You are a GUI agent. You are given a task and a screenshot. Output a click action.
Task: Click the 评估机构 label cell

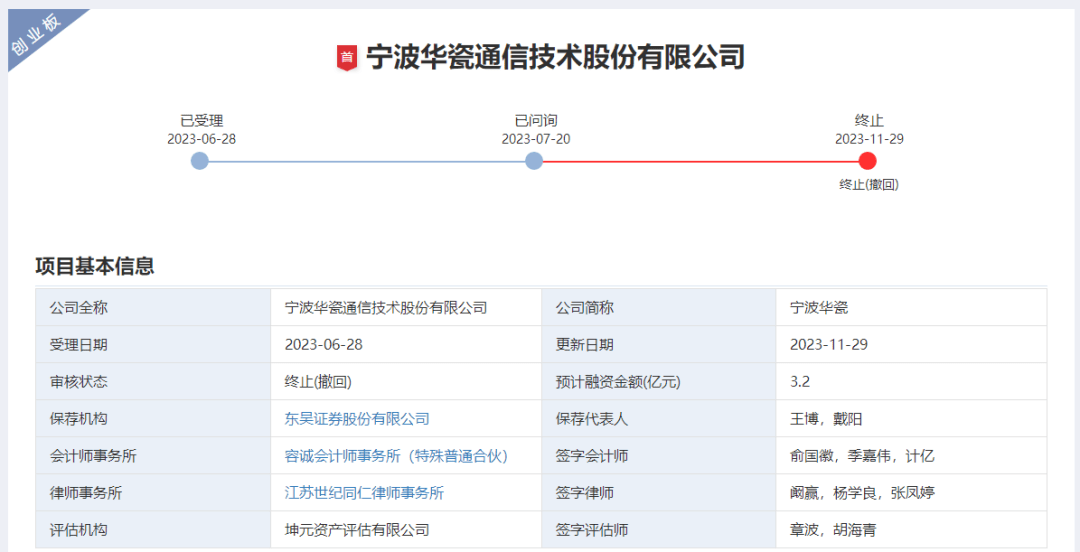[153, 530]
